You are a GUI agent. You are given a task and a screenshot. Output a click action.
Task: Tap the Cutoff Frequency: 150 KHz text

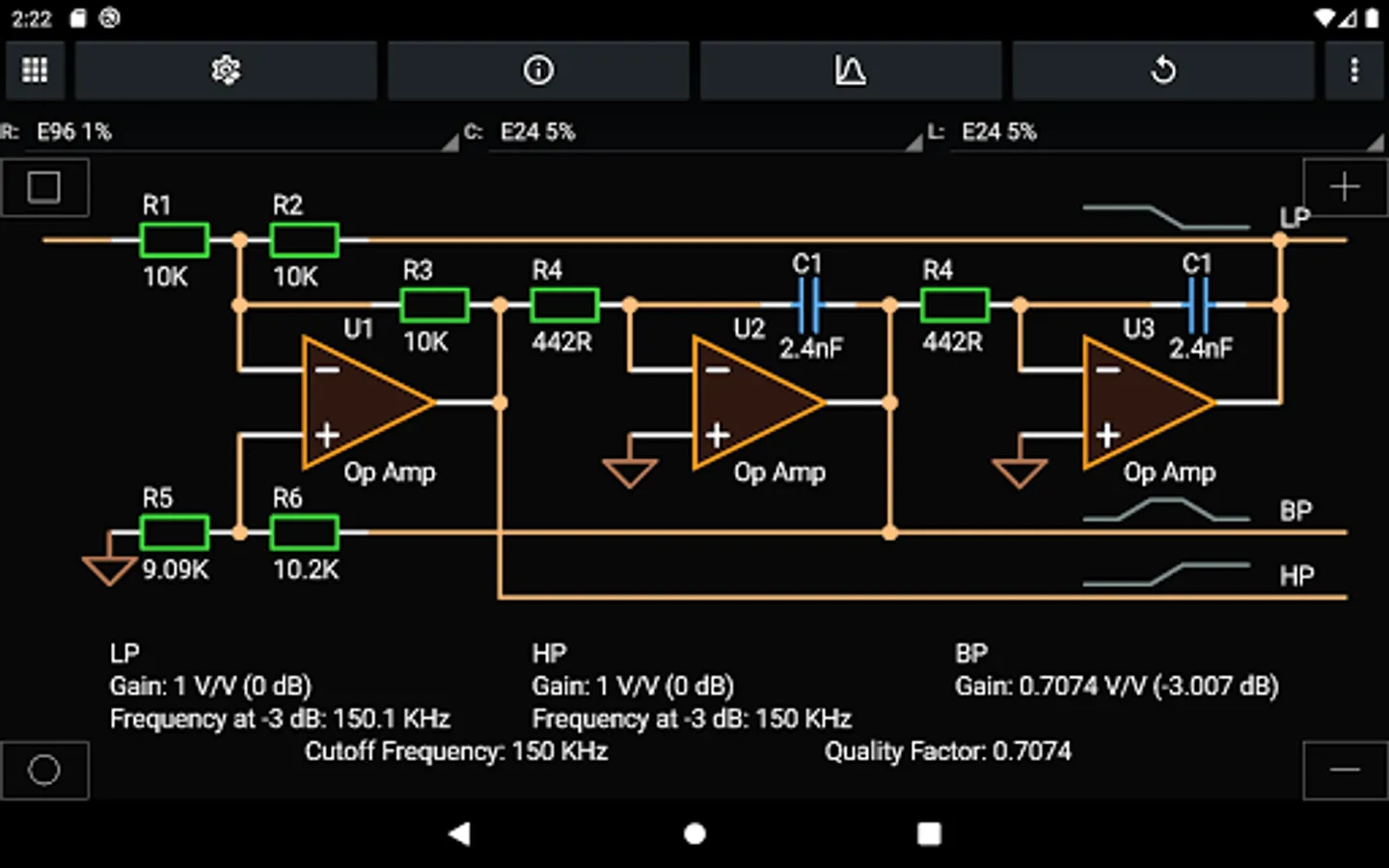coord(456,751)
